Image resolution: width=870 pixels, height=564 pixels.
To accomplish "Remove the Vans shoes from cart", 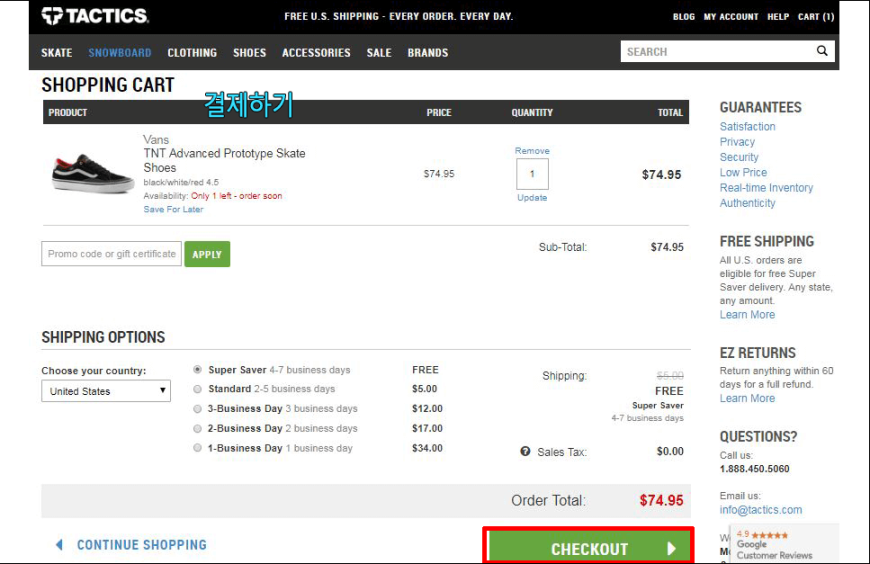I will [x=532, y=150].
